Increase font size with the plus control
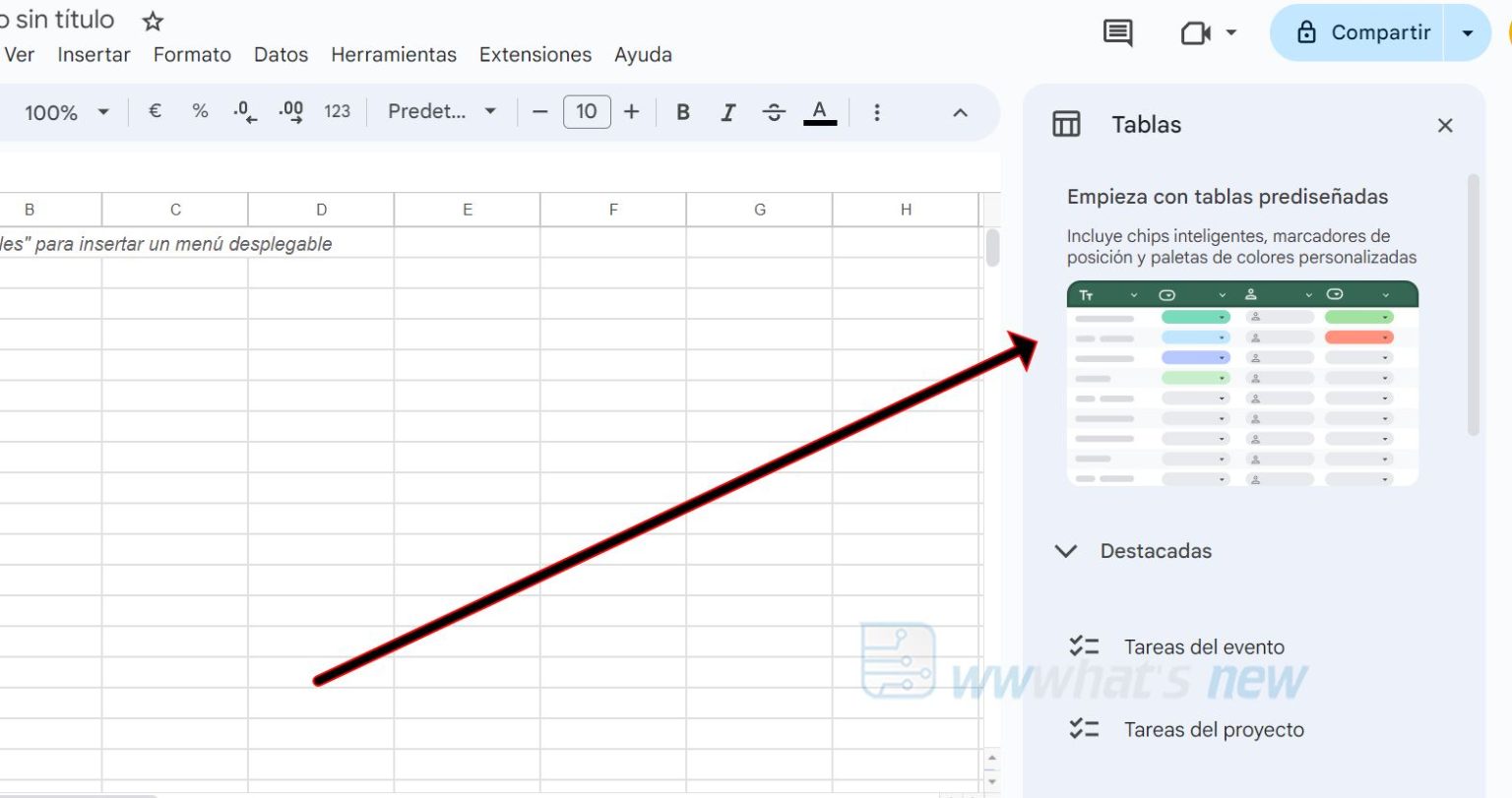This screenshot has height=798, width=1512. pos(631,111)
